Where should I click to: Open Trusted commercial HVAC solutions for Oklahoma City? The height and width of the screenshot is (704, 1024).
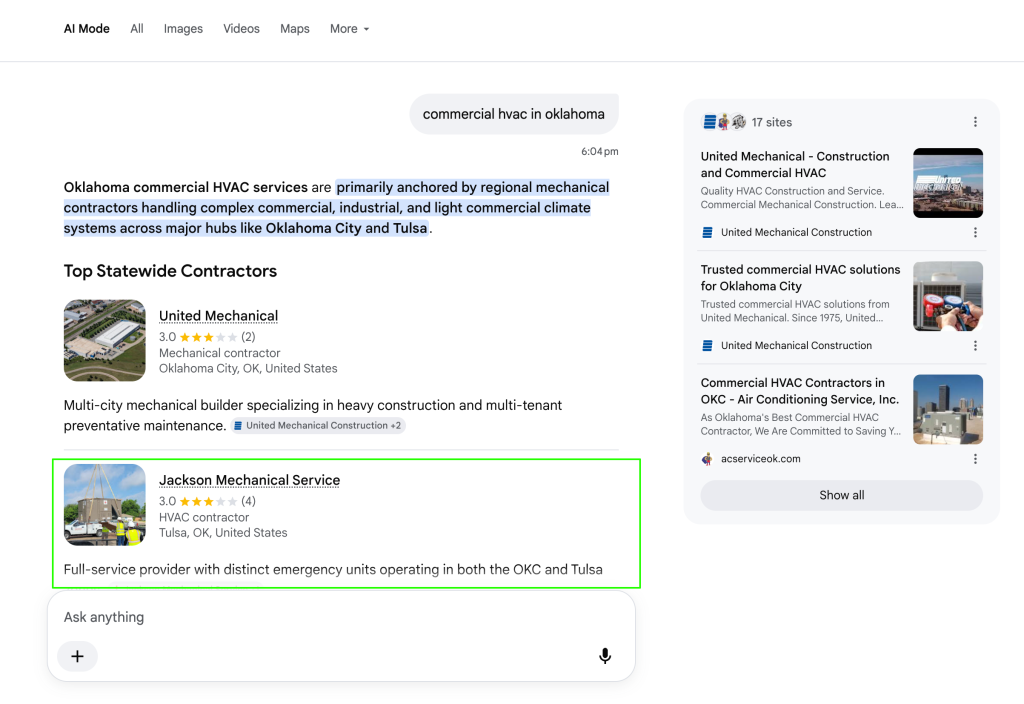click(x=800, y=278)
